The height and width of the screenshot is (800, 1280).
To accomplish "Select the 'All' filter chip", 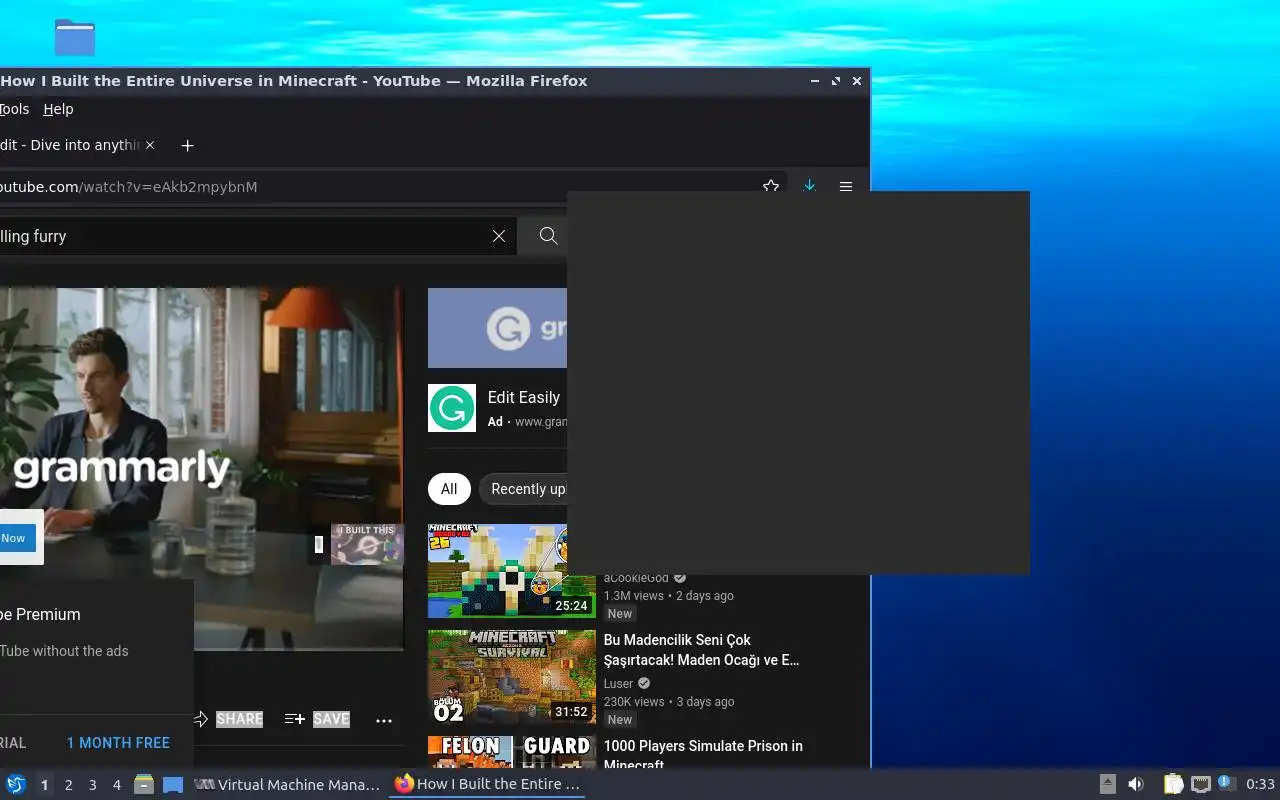I will [x=449, y=489].
